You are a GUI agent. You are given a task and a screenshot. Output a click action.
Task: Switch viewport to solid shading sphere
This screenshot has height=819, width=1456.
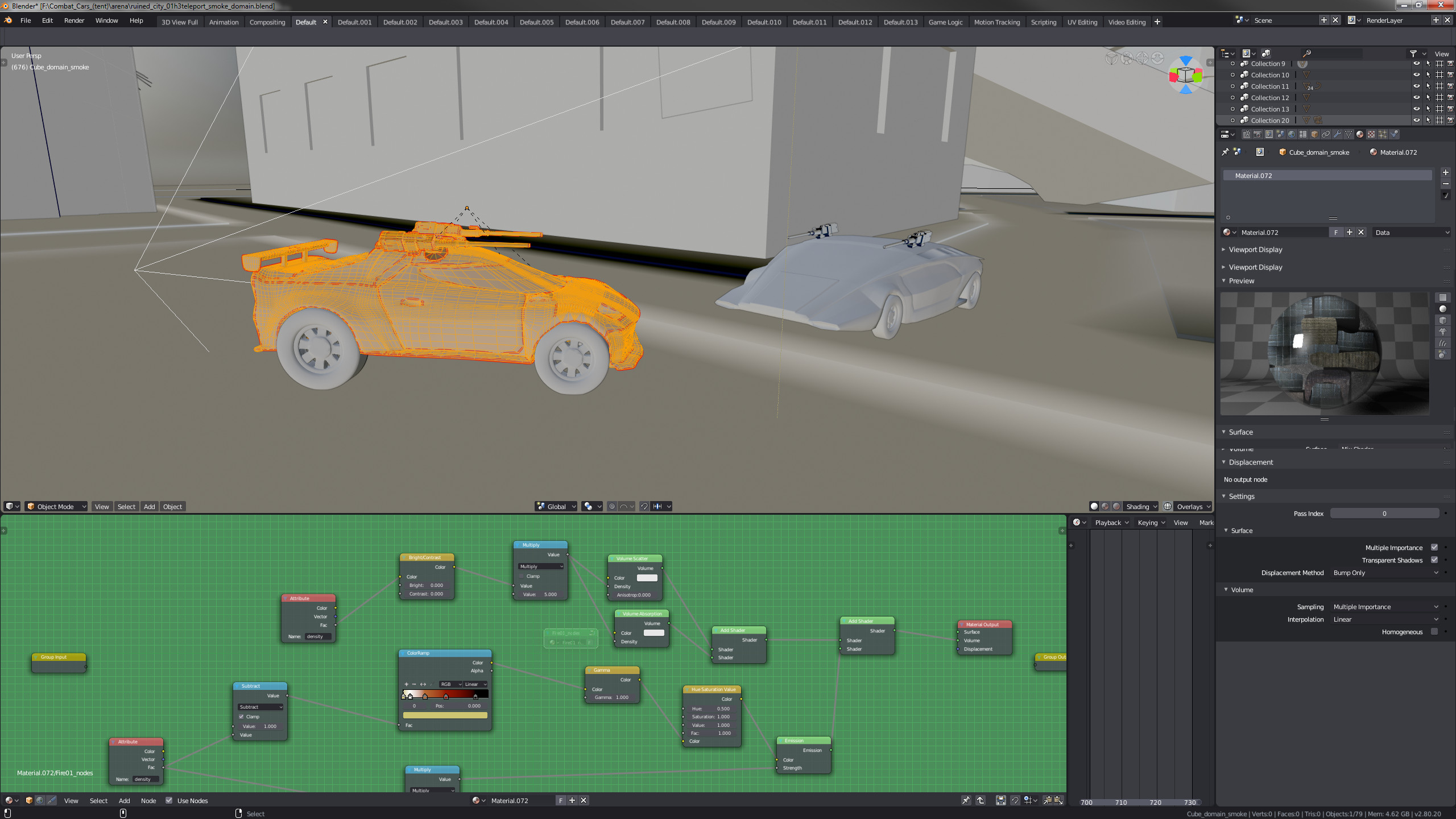(1094, 506)
